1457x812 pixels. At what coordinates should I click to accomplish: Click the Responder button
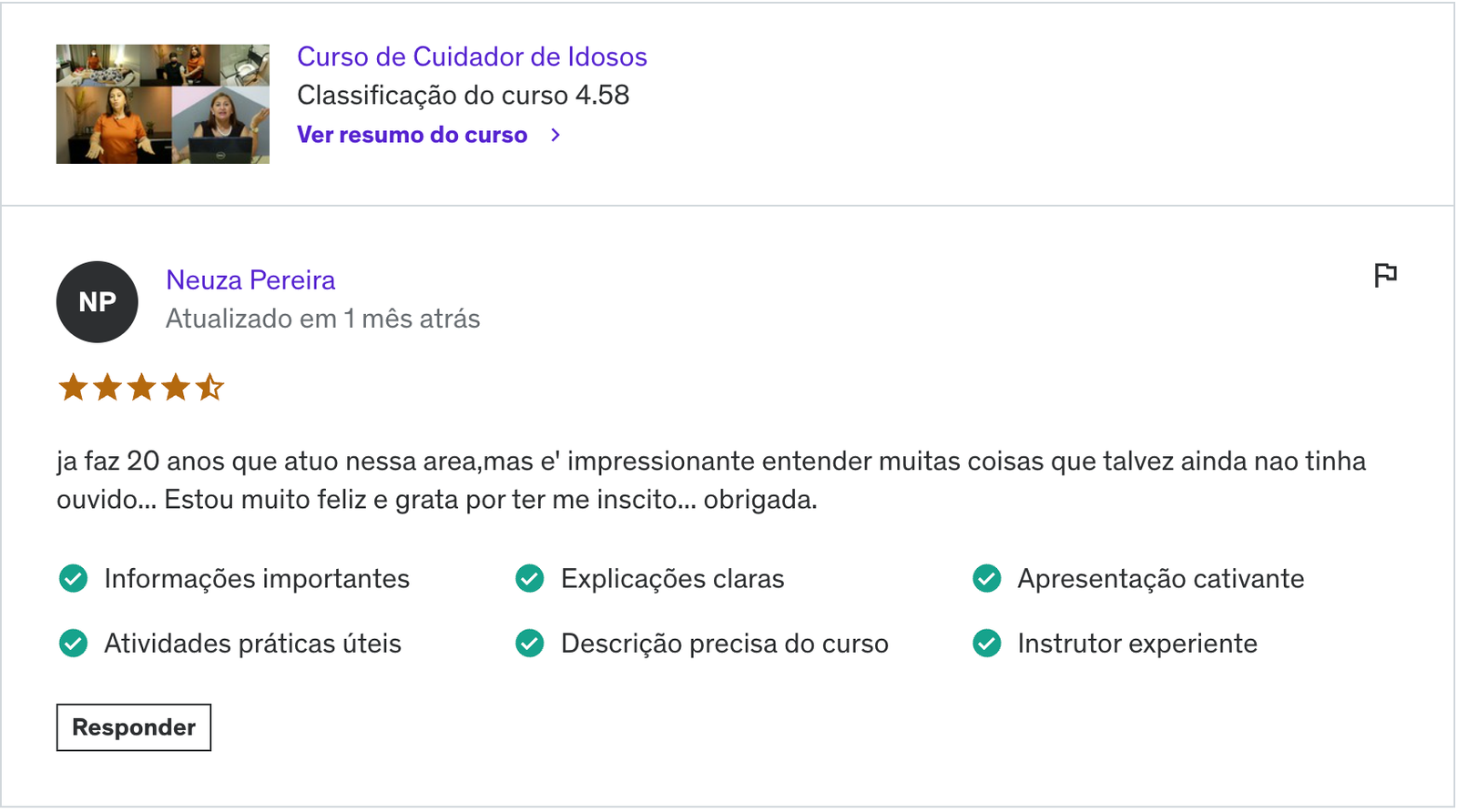click(x=134, y=727)
